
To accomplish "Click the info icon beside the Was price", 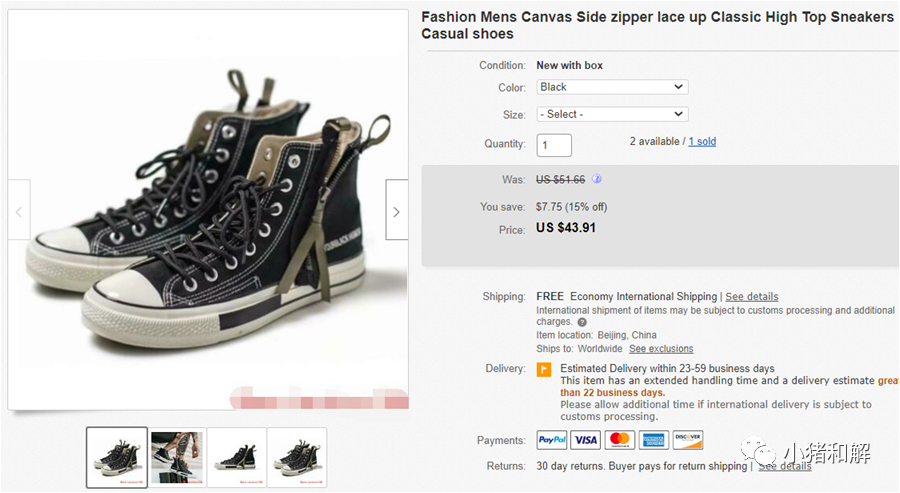I will point(597,180).
